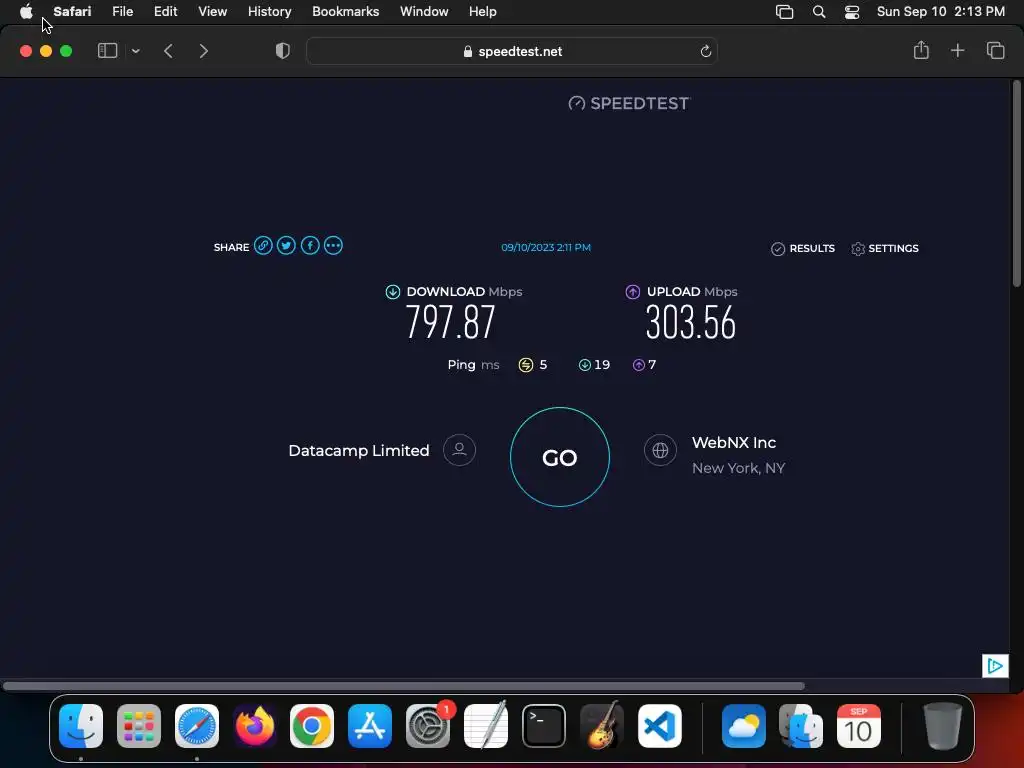This screenshot has width=1024, height=768.
Task: Share result on Facebook icon
Action: (310, 246)
